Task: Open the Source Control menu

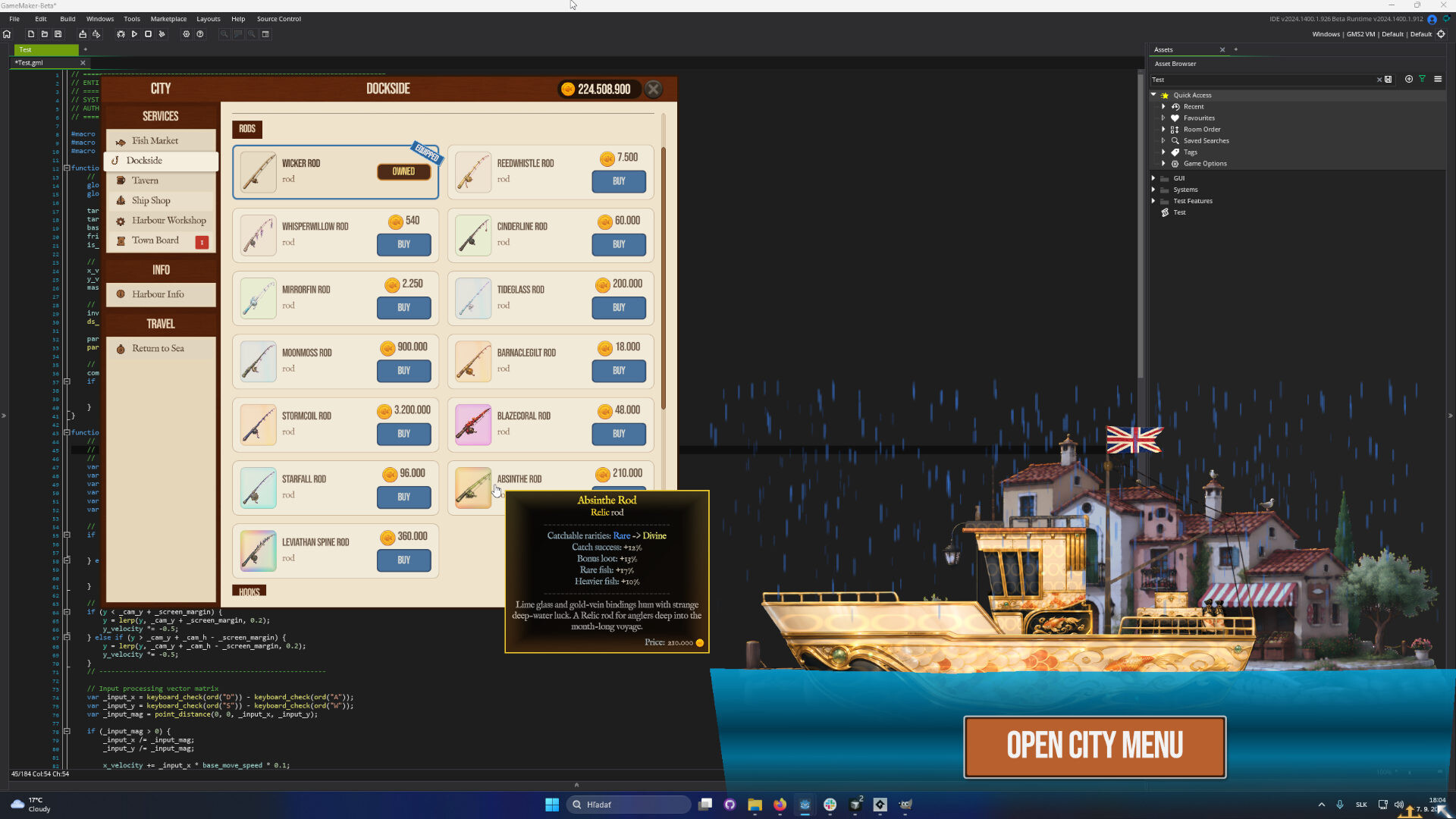Action: (279, 19)
